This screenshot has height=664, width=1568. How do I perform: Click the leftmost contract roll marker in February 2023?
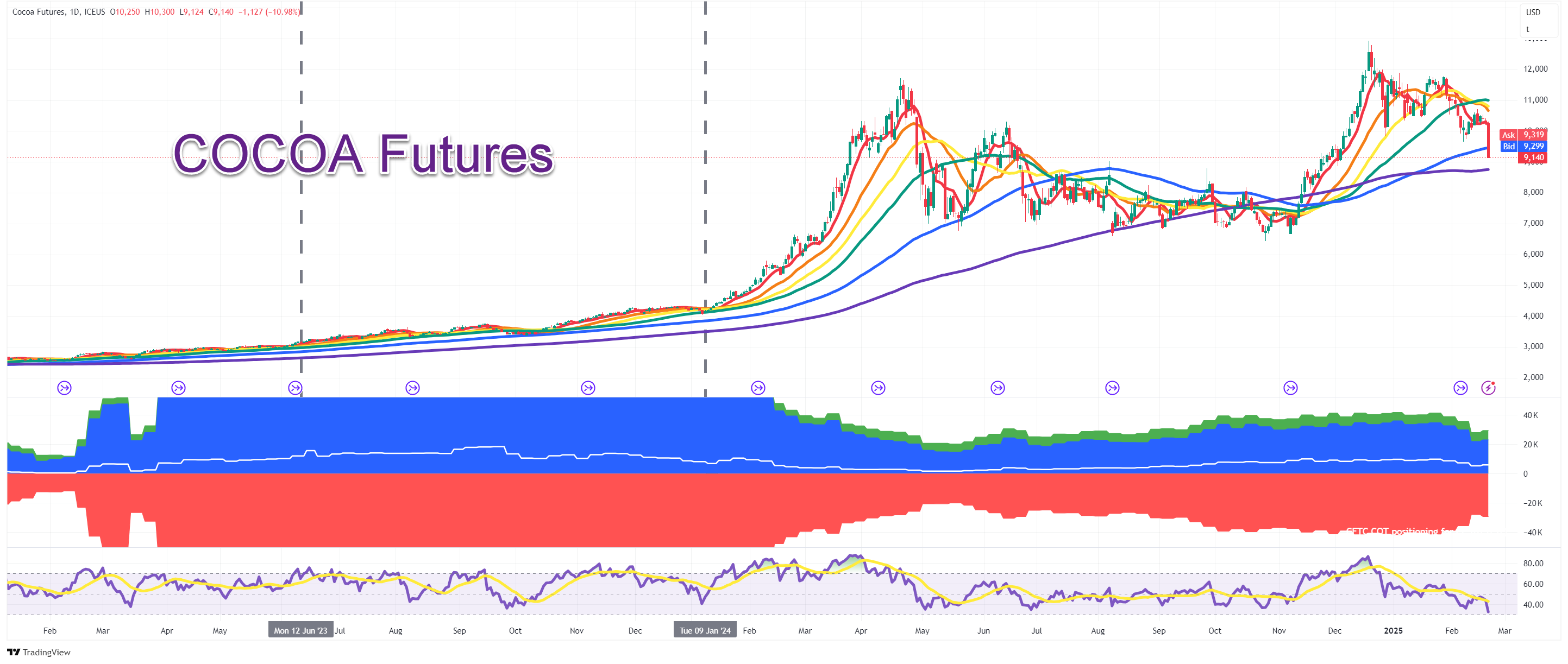coord(64,388)
